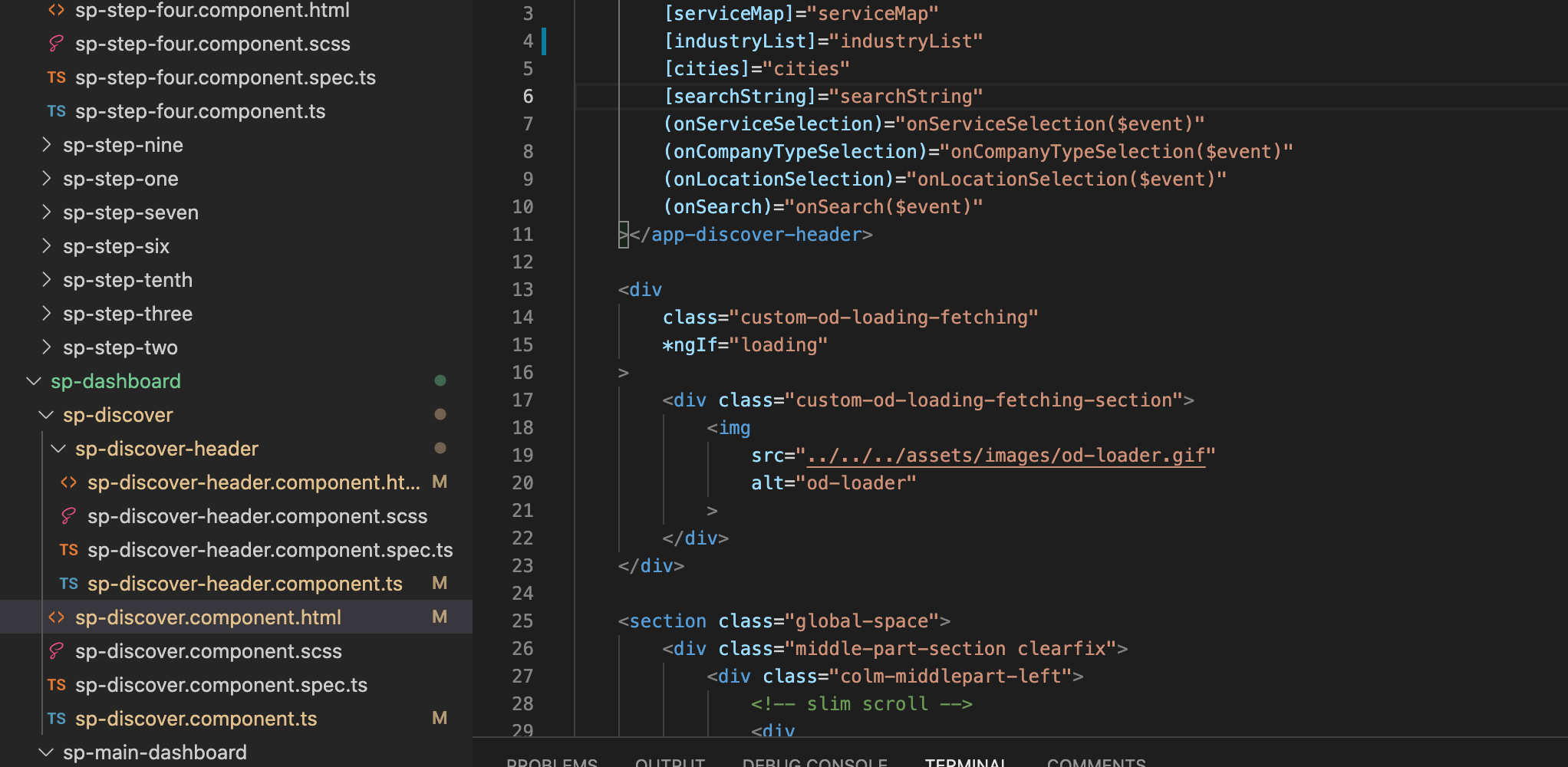Follow the od-loader.gif asset path link
Viewport: 1568px width, 767px height.
[1005, 456]
